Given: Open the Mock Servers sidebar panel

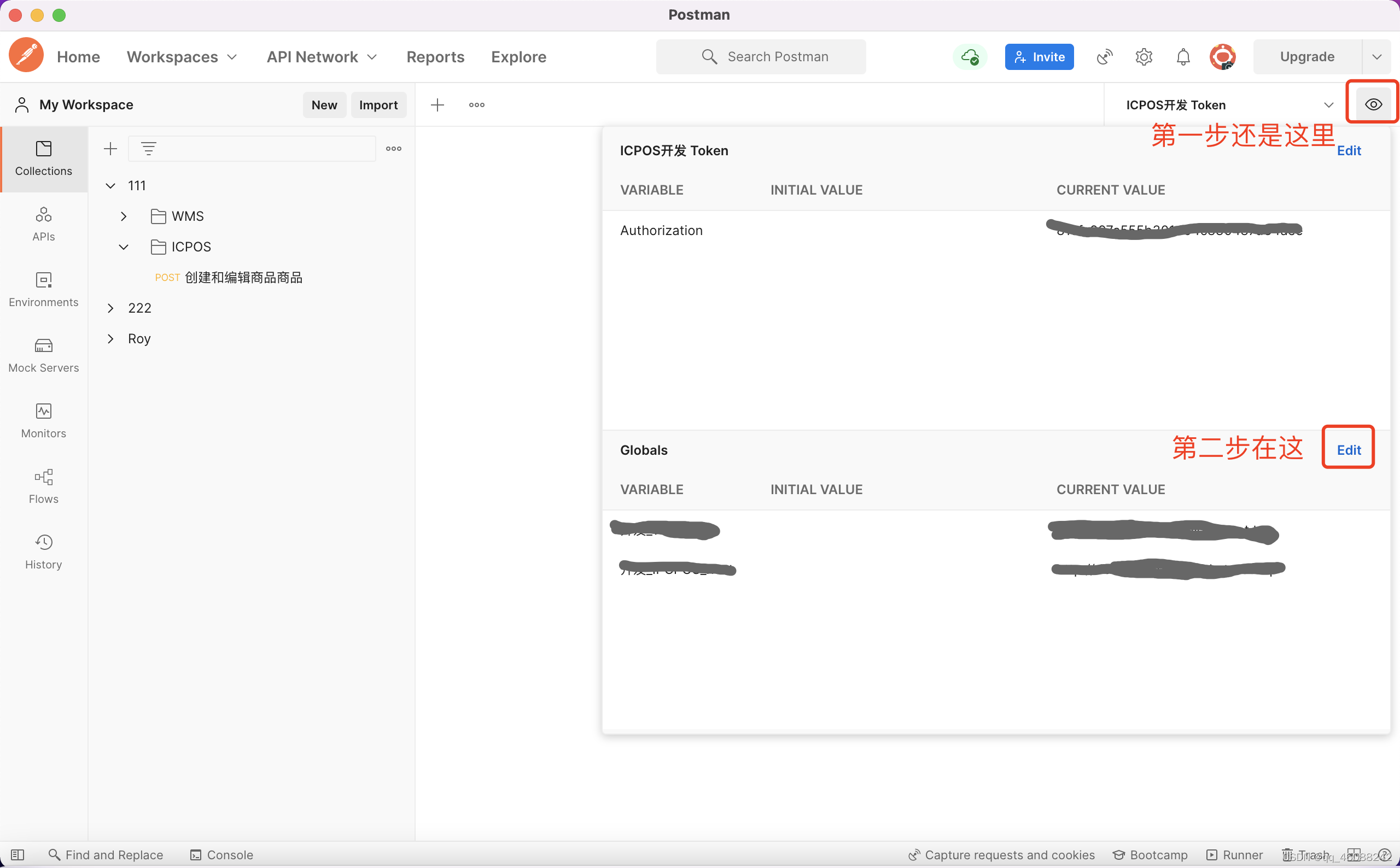Looking at the screenshot, I should click(44, 355).
